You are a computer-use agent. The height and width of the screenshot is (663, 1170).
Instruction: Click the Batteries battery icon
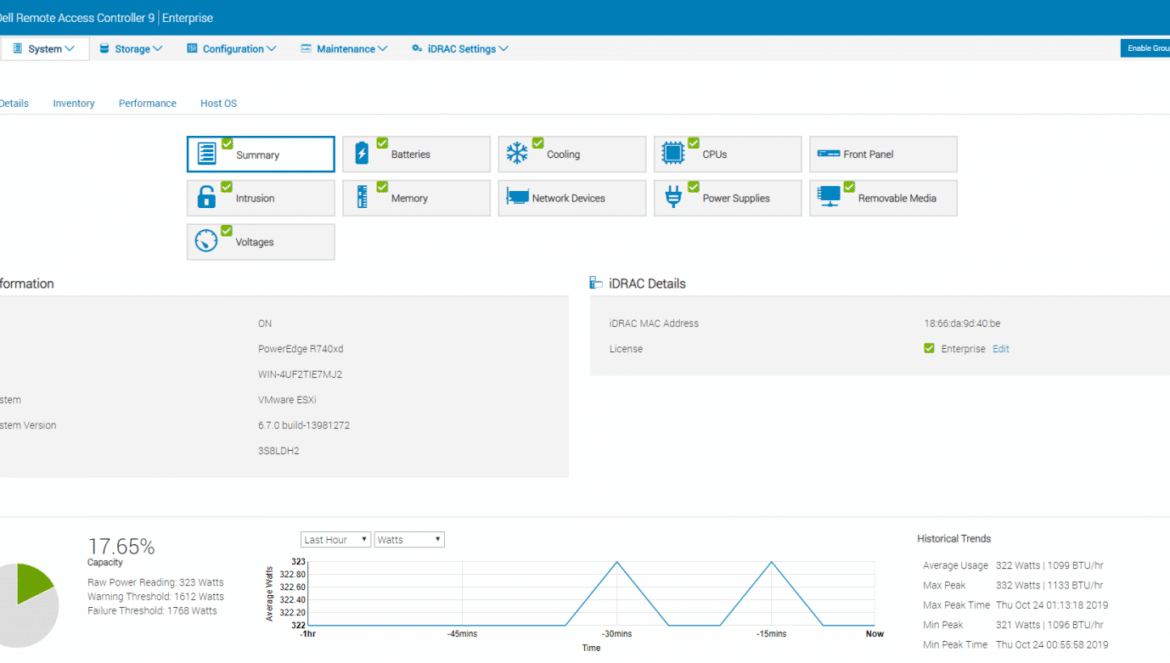(x=362, y=153)
